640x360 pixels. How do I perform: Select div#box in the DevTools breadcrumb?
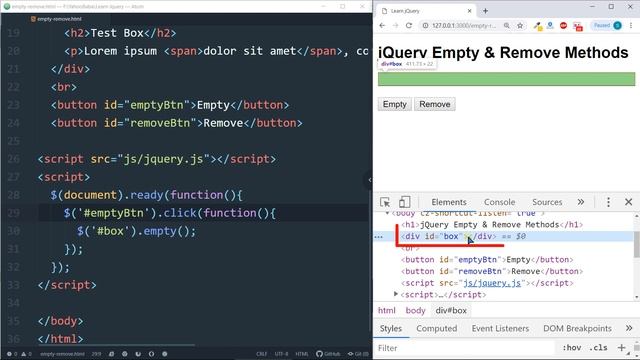tap(451, 311)
